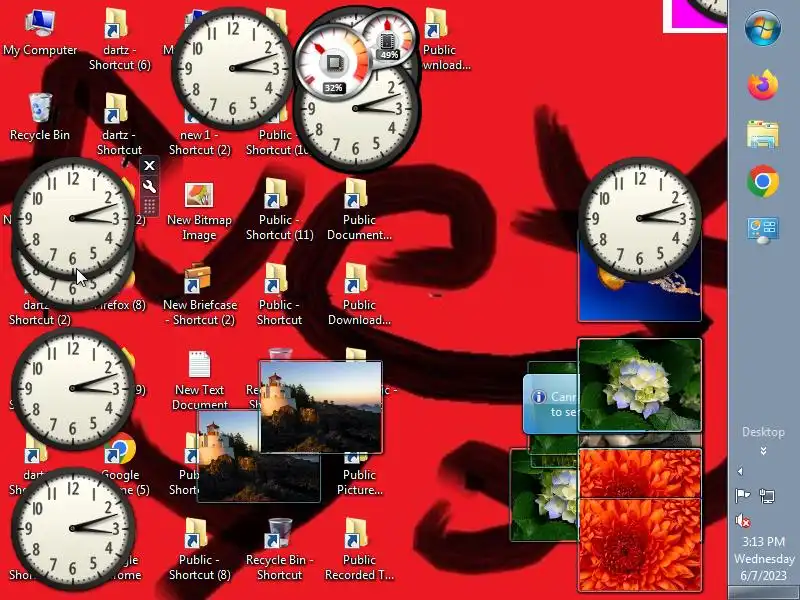Image resolution: width=800 pixels, height=600 pixels.
Task: Click the CPU meter gadget showing 32%
Action: coord(334,63)
